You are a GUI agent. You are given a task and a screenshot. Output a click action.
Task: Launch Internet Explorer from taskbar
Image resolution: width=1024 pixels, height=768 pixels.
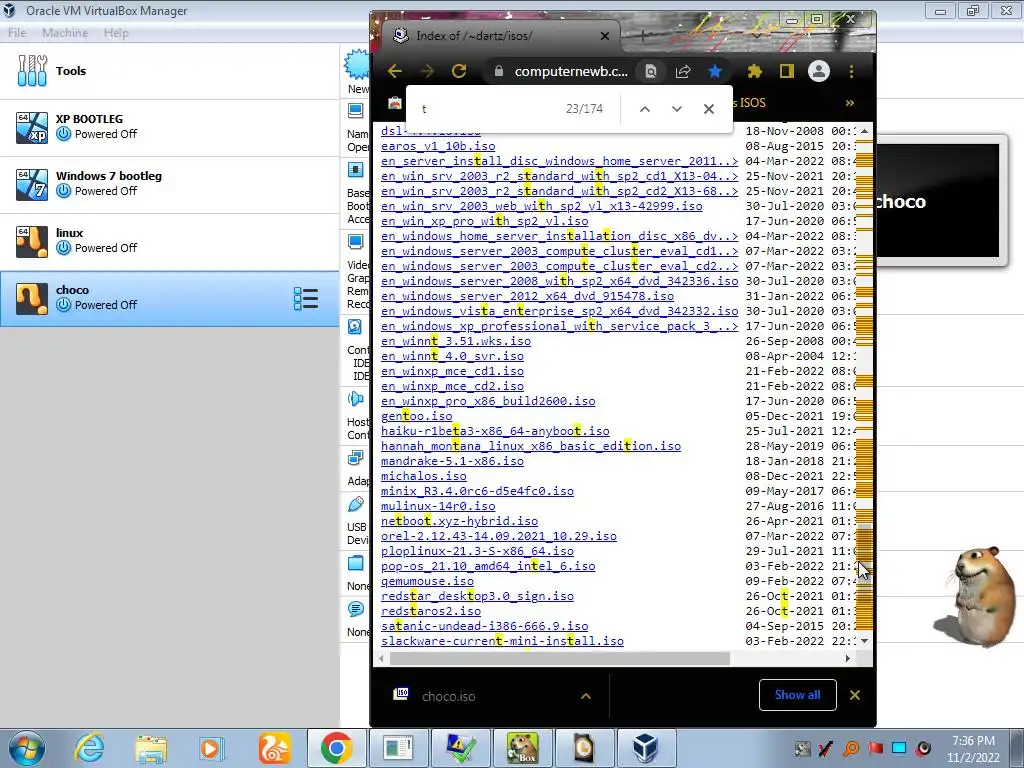[89, 748]
